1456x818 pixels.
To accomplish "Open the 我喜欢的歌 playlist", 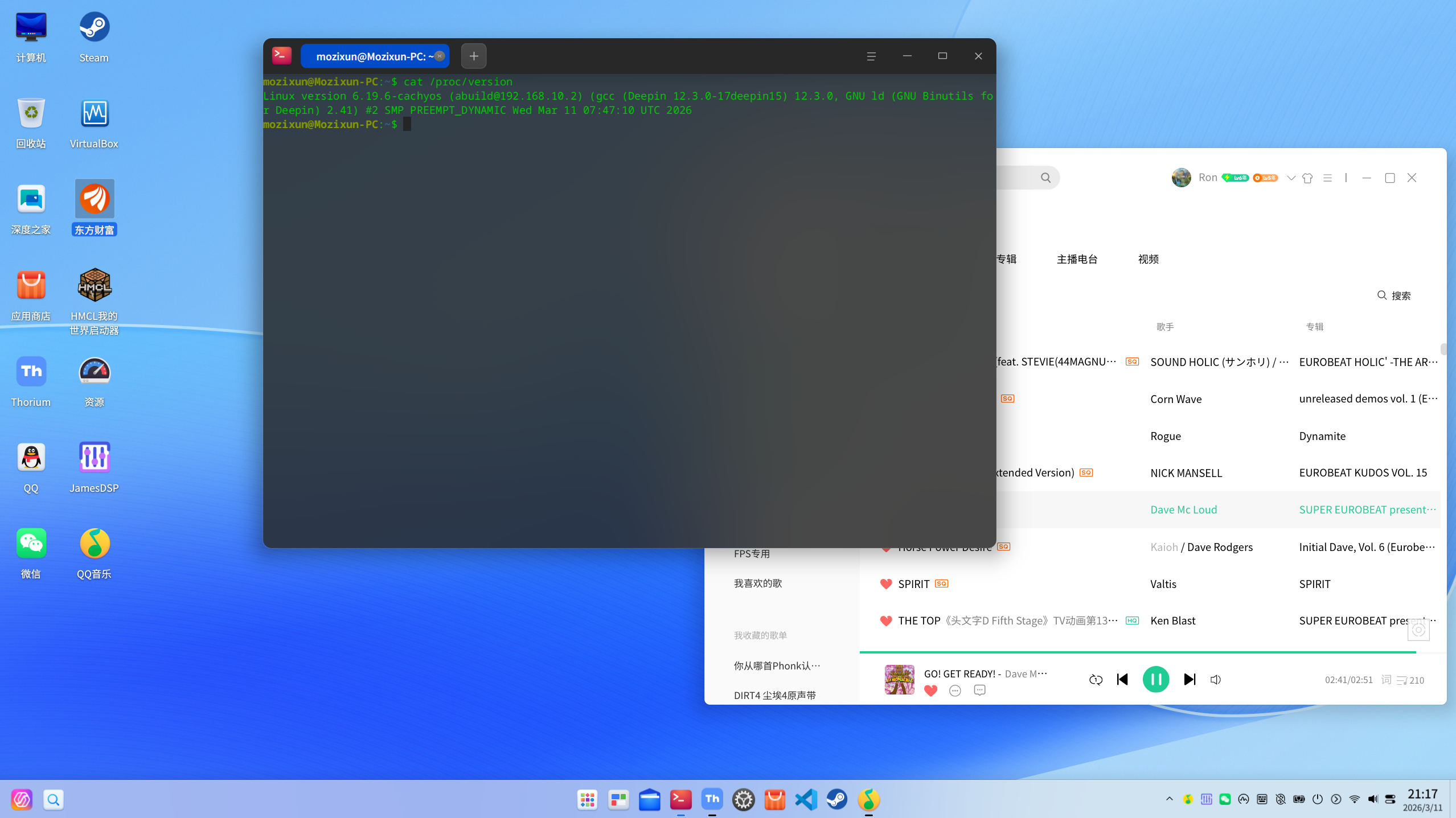I will coord(757,583).
